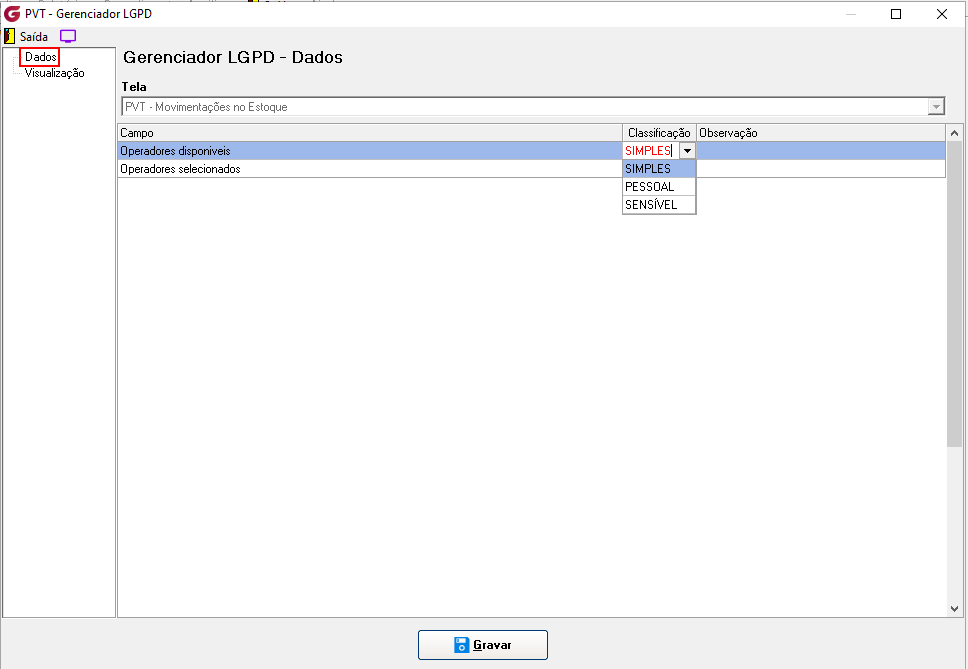Click the Gravar button

483,645
